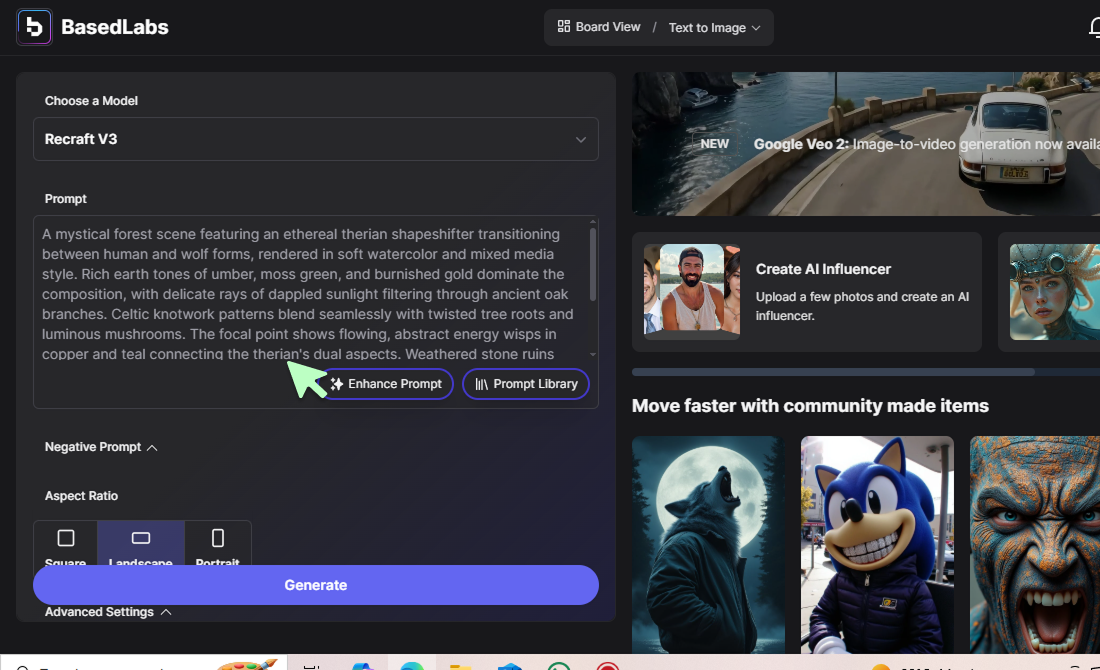The height and width of the screenshot is (670, 1100).
Task: Open the Text to Image mode dropdown
Action: tap(714, 28)
